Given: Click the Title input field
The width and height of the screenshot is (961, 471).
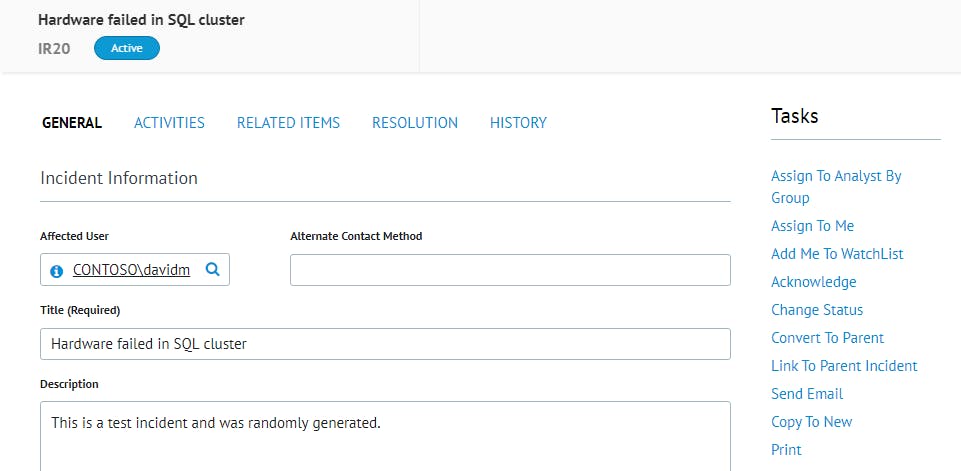Looking at the screenshot, I should point(385,344).
